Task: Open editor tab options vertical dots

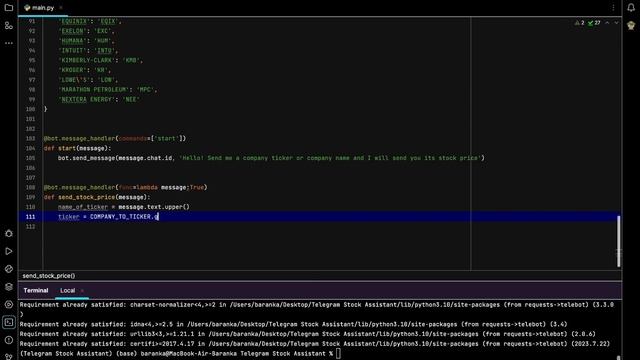Action: [x=613, y=7]
